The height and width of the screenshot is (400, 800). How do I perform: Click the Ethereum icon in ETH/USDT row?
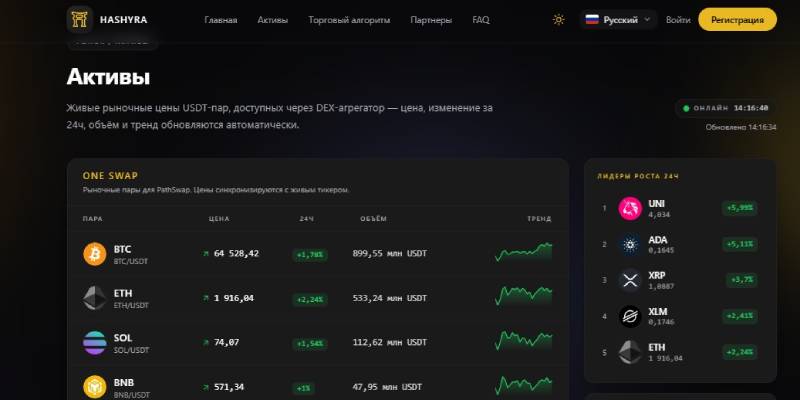[x=95, y=298]
